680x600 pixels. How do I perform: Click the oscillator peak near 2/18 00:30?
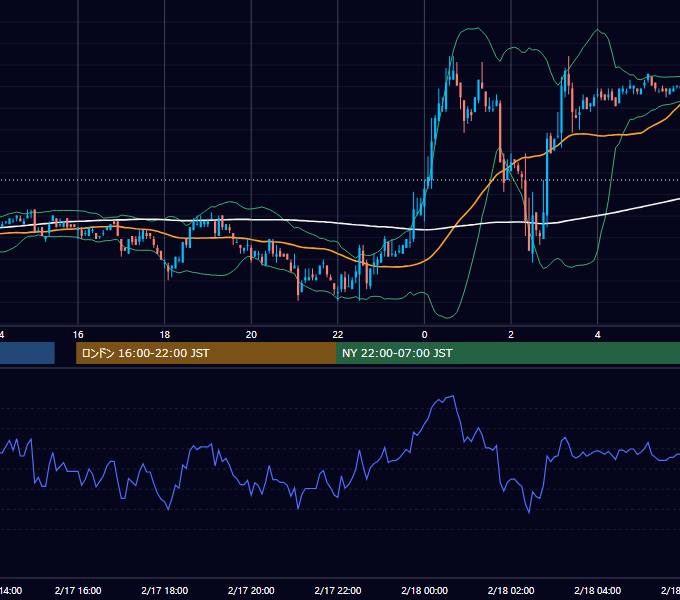453,396
